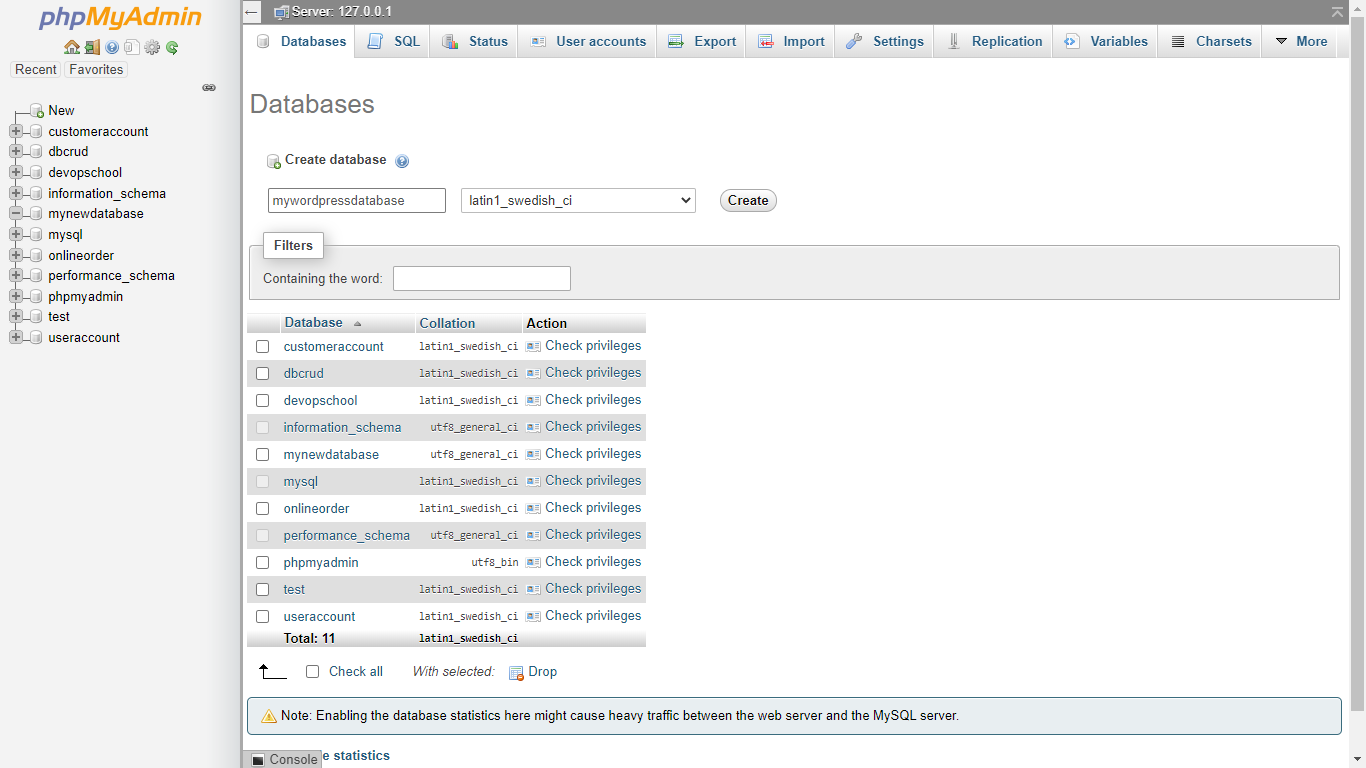Tick the useraccount checkbox
The width and height of the screenshot is (1366, 768).
tap(263, 617)
